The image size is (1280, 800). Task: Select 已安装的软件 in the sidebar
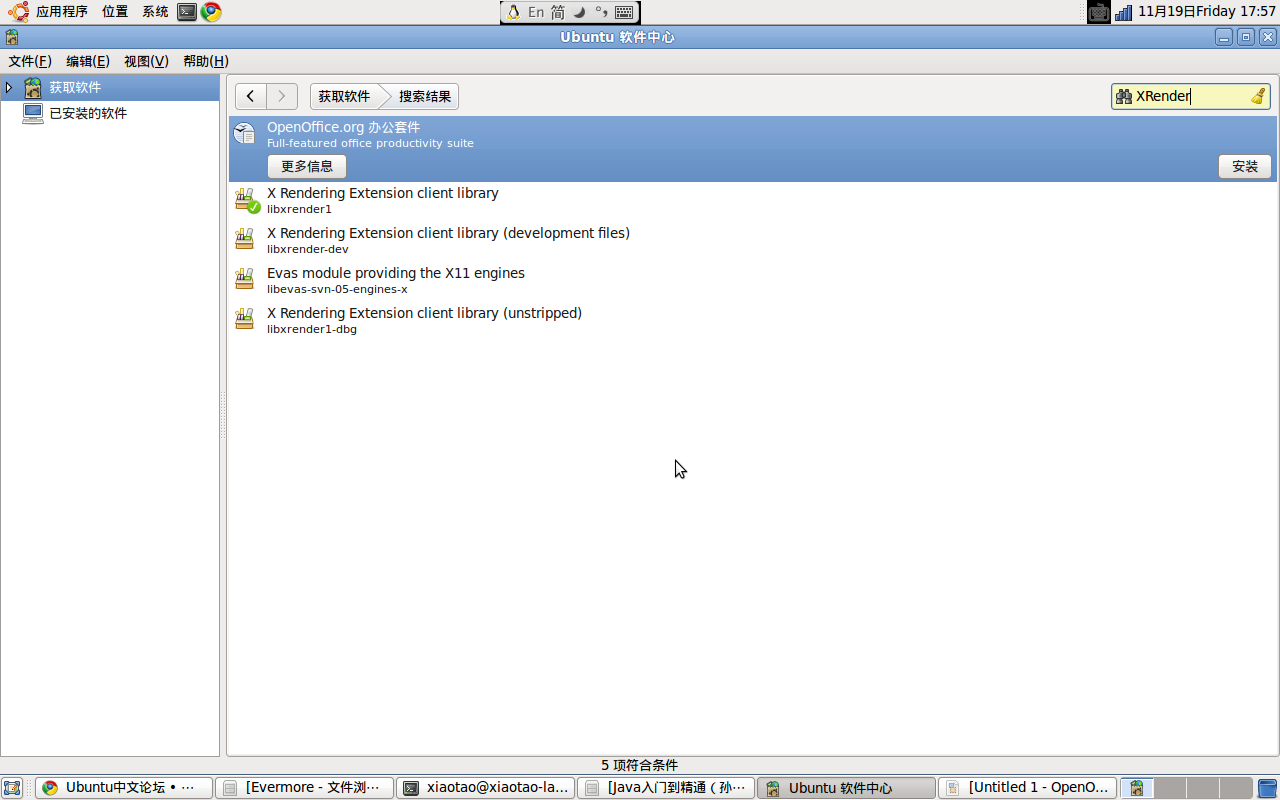(110, 113)
